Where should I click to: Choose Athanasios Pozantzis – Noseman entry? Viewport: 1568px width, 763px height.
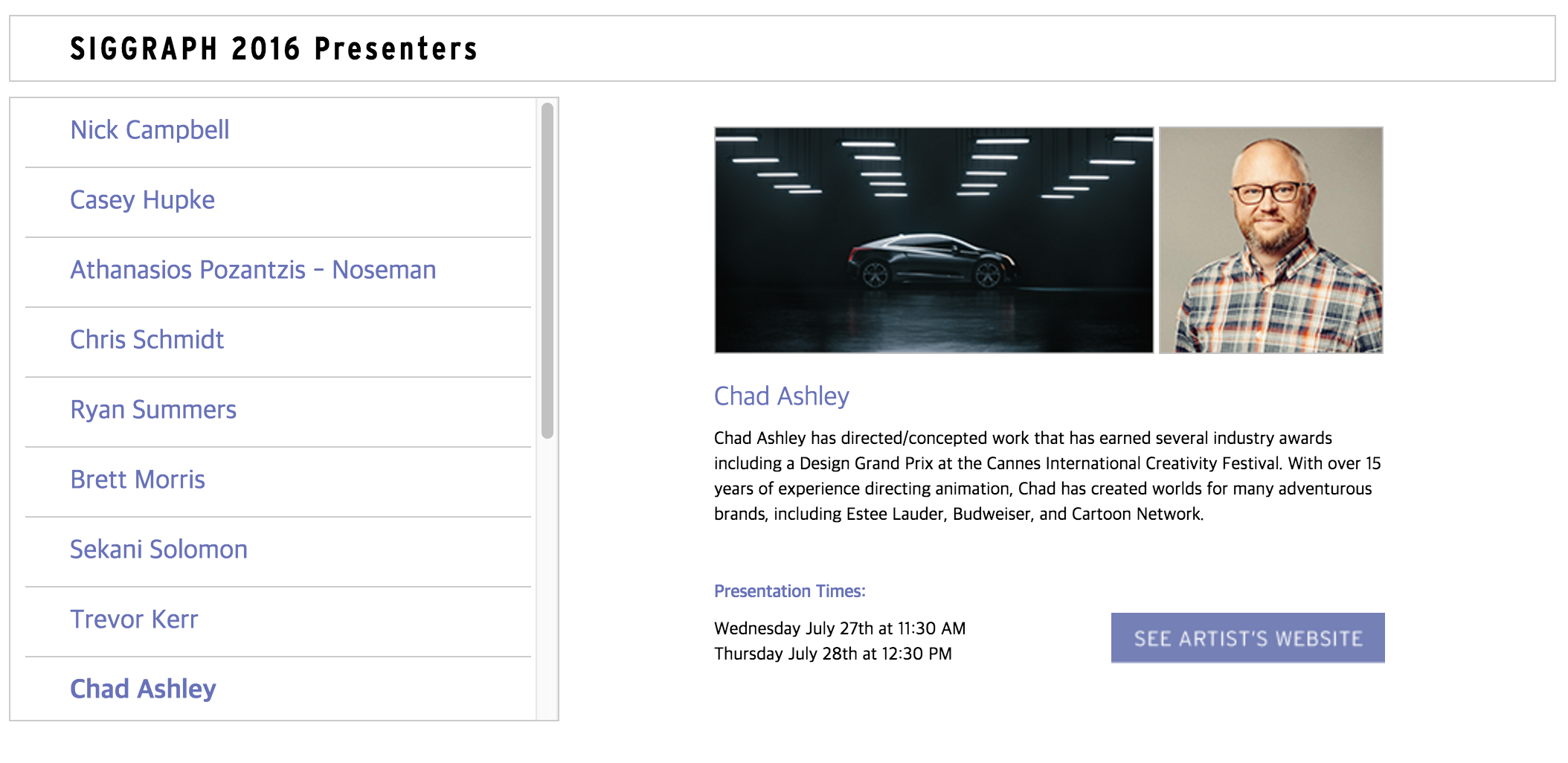point(253,270)
